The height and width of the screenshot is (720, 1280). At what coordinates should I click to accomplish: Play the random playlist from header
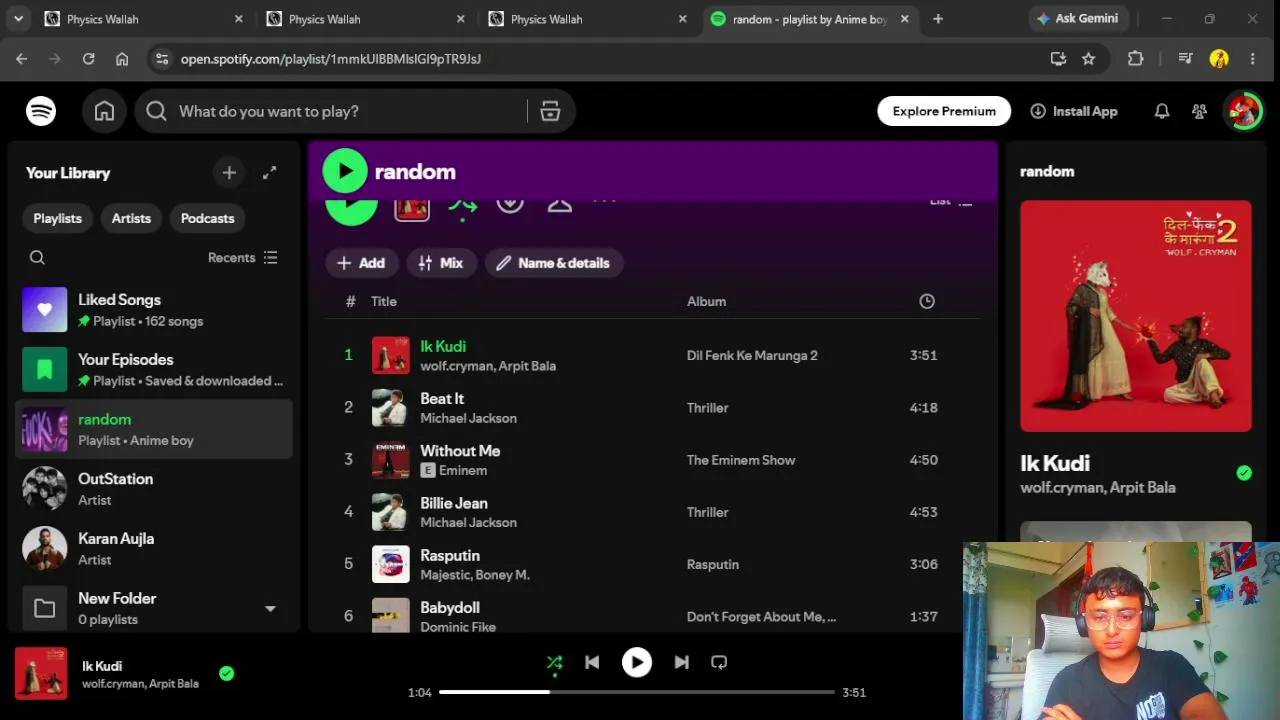coord(345,171)
